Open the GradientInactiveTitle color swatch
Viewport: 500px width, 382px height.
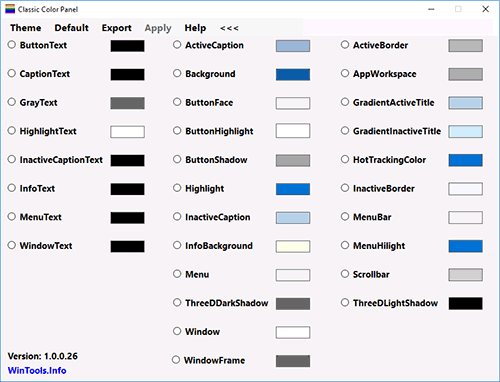click(465, 132)
